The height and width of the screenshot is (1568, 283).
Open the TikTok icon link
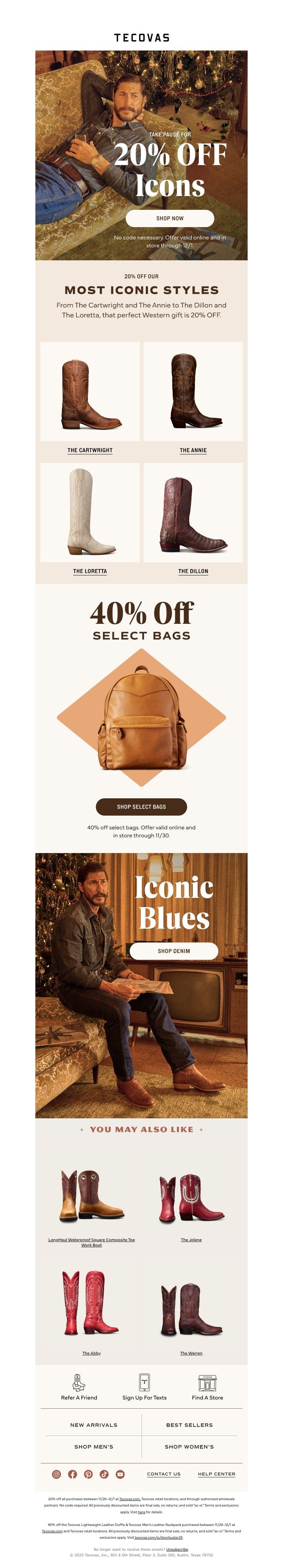(104, 1474)
